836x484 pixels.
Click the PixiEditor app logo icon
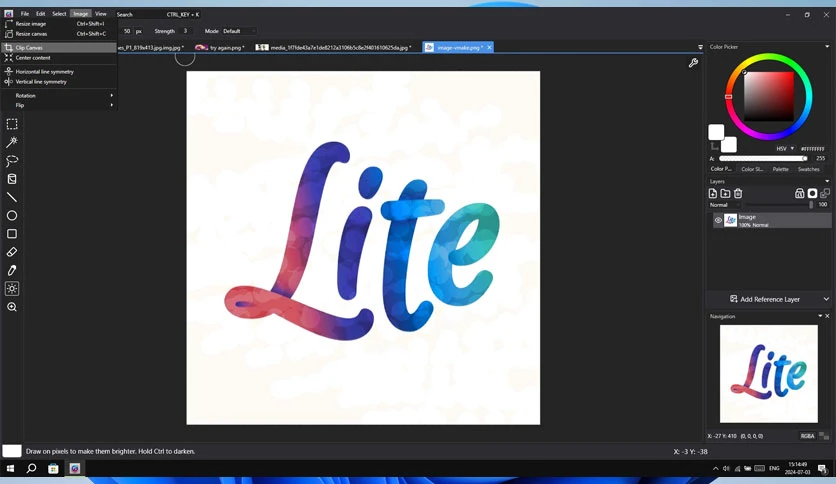coord(9,14)
